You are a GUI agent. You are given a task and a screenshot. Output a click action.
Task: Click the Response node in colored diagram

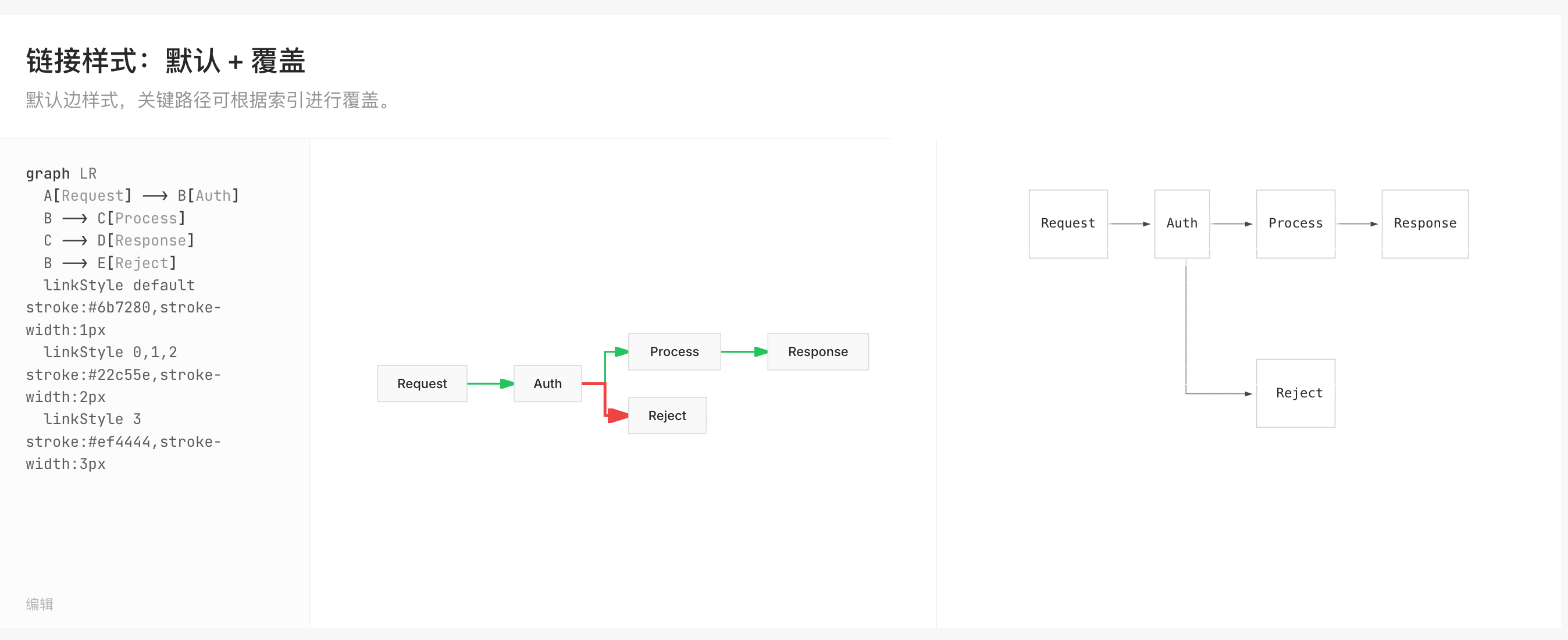click(818, 351)
